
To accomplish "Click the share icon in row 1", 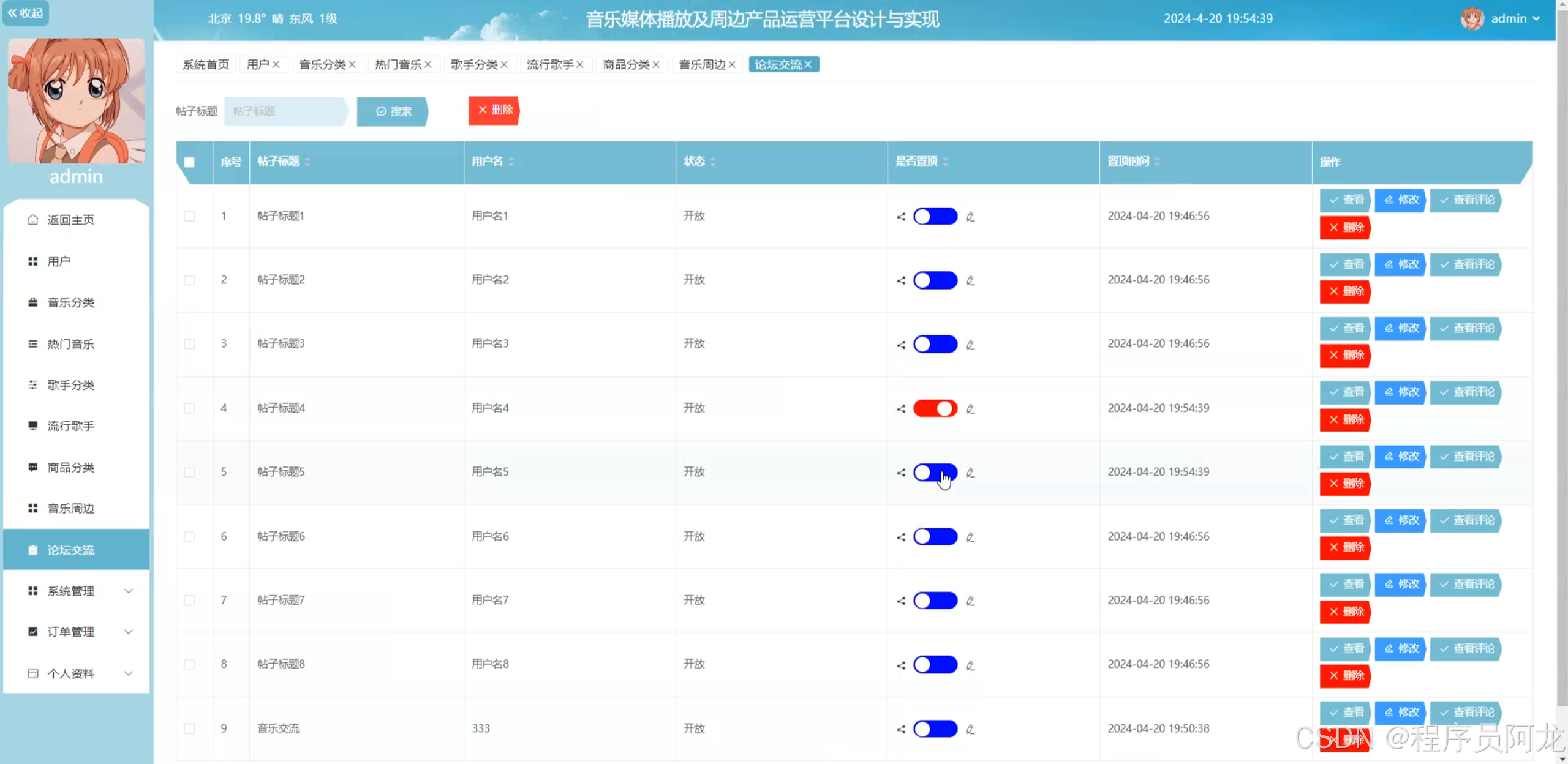I will click(x=901, y=217).
